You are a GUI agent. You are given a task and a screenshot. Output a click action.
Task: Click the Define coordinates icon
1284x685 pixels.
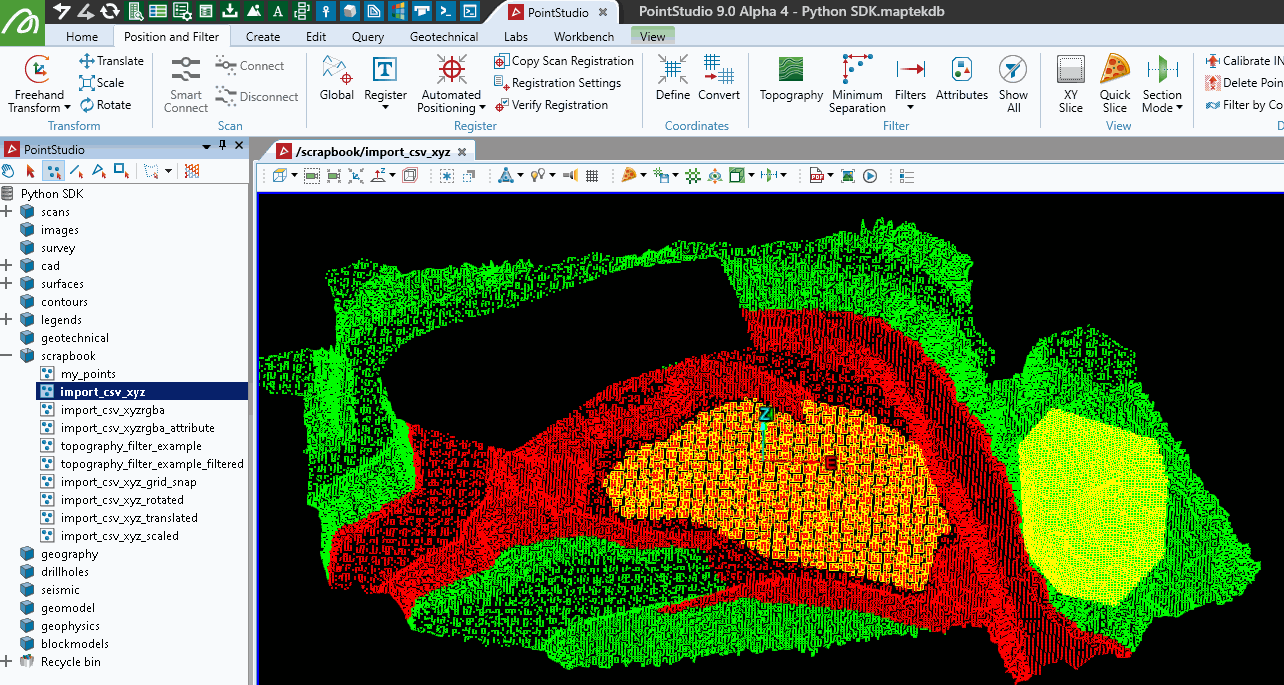coord(672,79)
